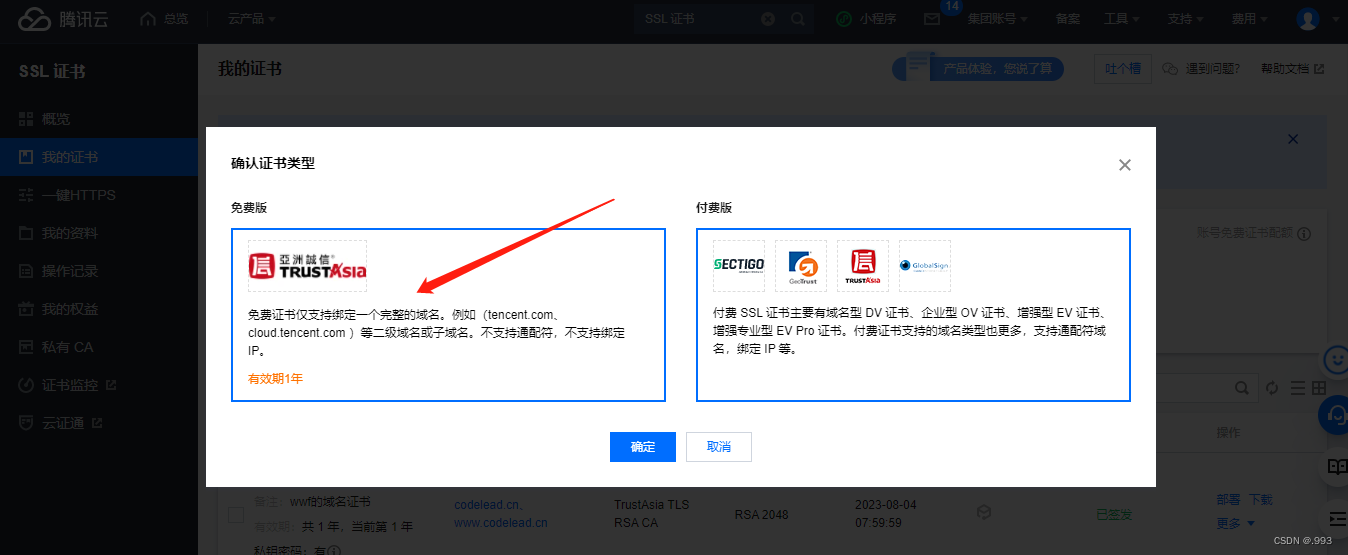The image size is (1348, 555).
Task: Click the 有效期1年 text
Action: click(275, 379)
